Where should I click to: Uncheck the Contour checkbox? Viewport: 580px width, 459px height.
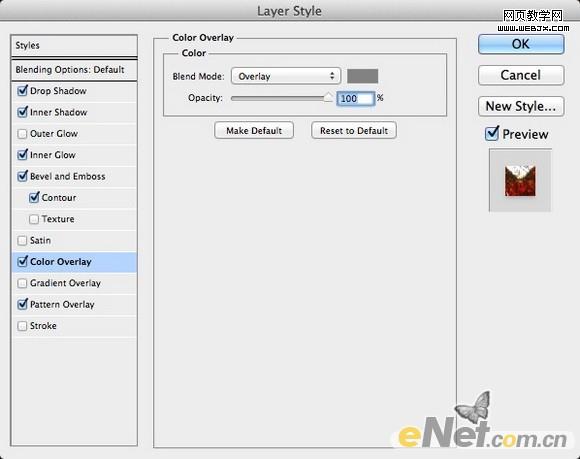point(34,198)
